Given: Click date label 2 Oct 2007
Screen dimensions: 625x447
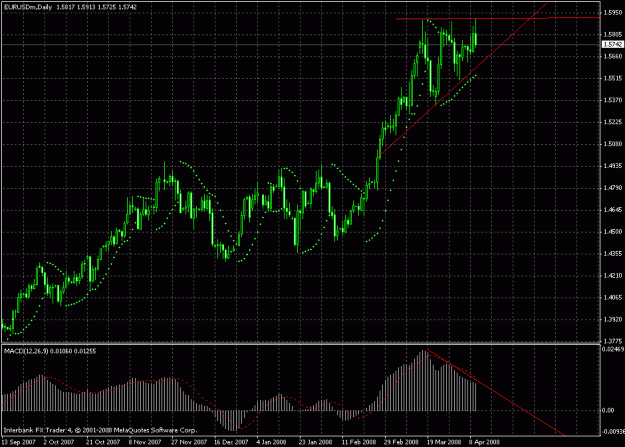Looking at the screenshot, I should (x=59, y=442).
